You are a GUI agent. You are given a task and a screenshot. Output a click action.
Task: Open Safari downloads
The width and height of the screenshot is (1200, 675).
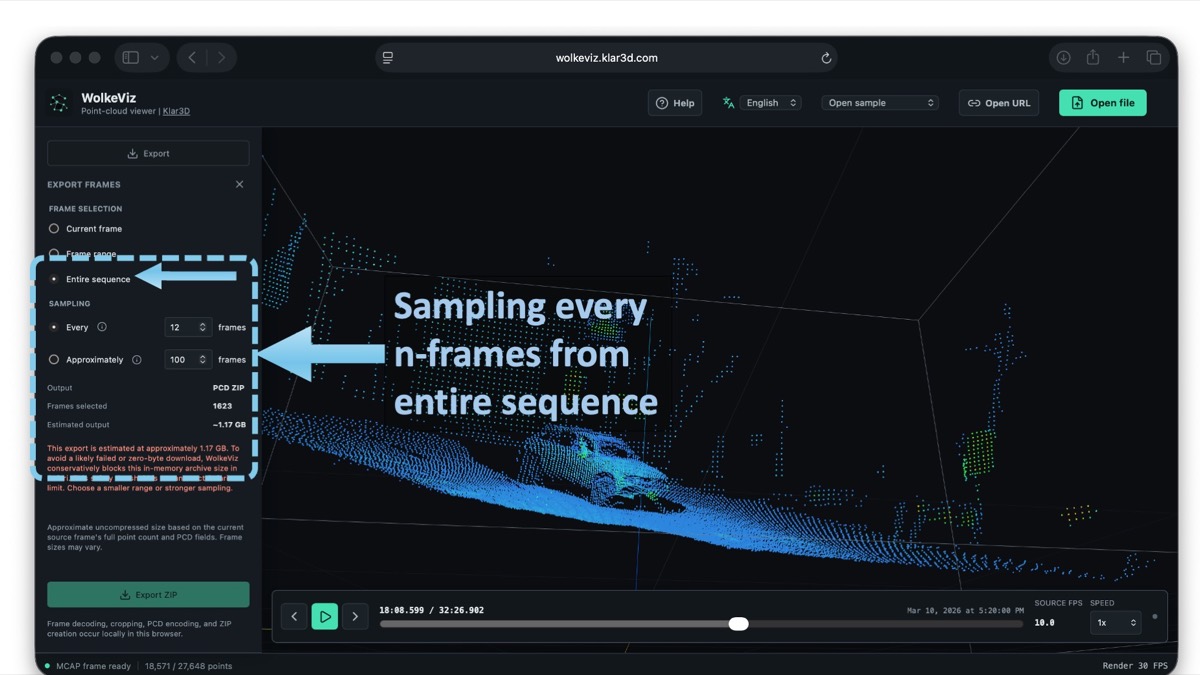(x=1063, y=58)
